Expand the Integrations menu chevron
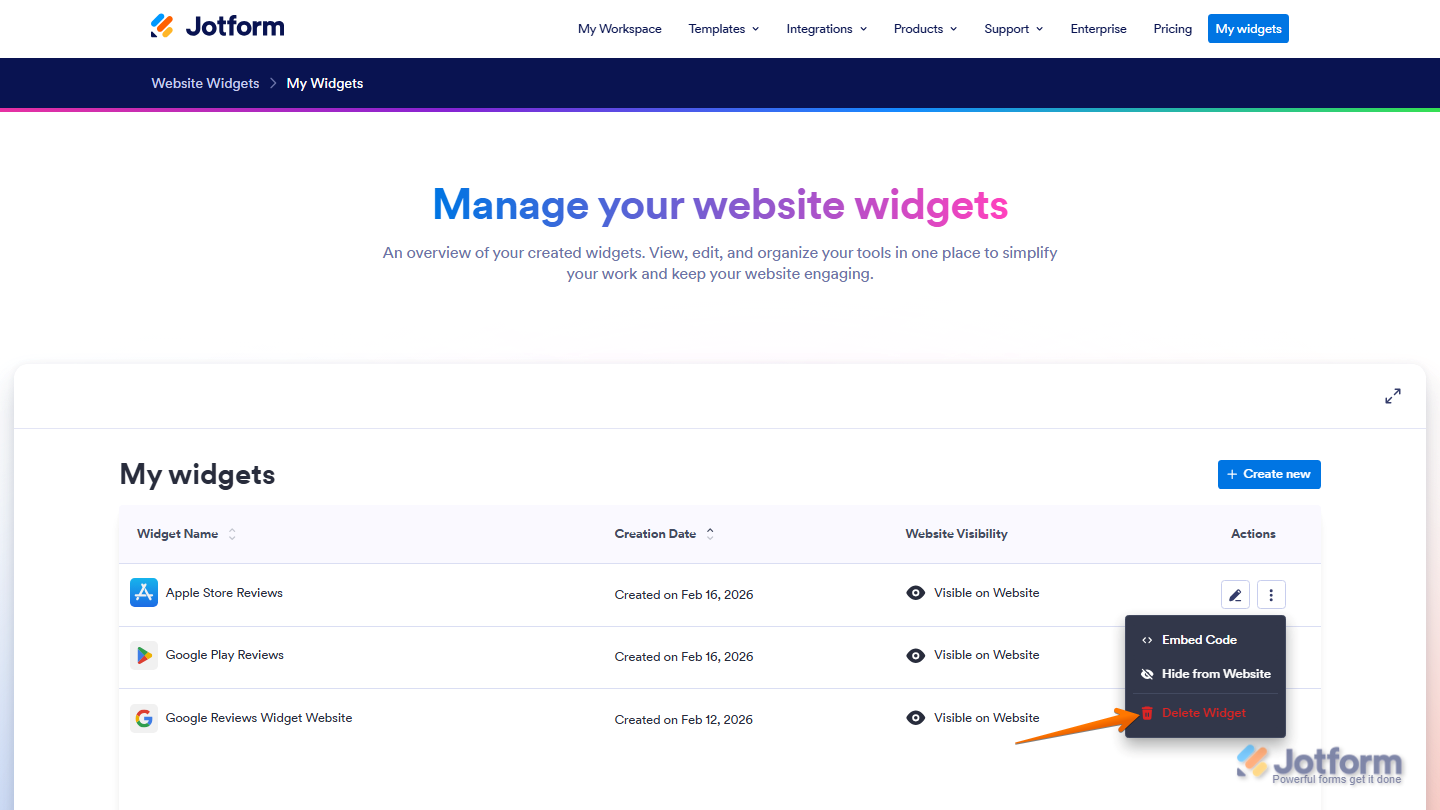 coord(862,29)
